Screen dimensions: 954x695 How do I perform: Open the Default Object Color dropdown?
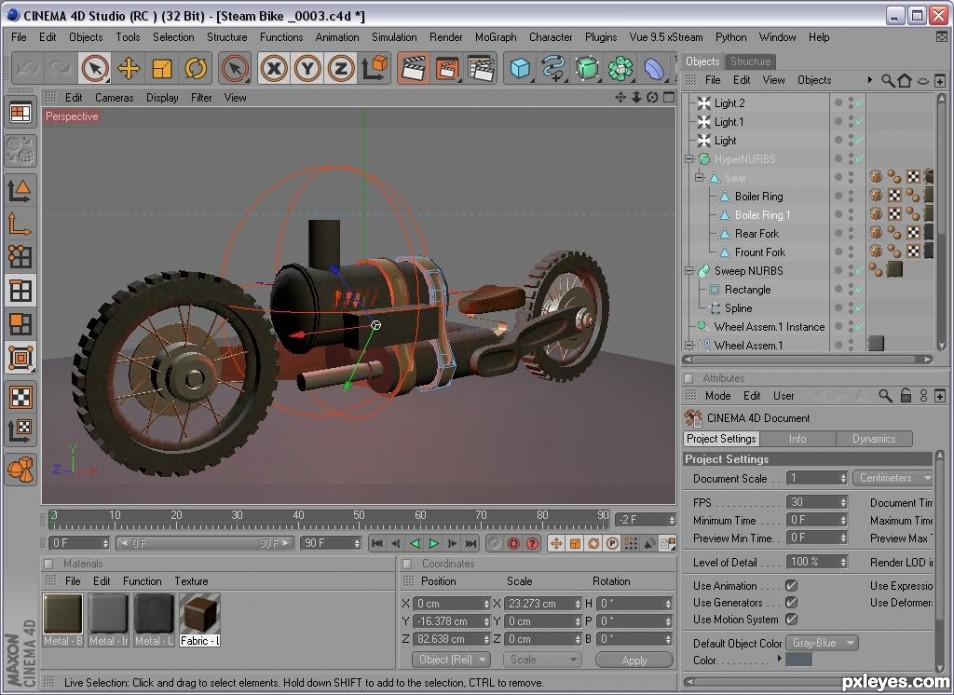[x=821, y=643]
